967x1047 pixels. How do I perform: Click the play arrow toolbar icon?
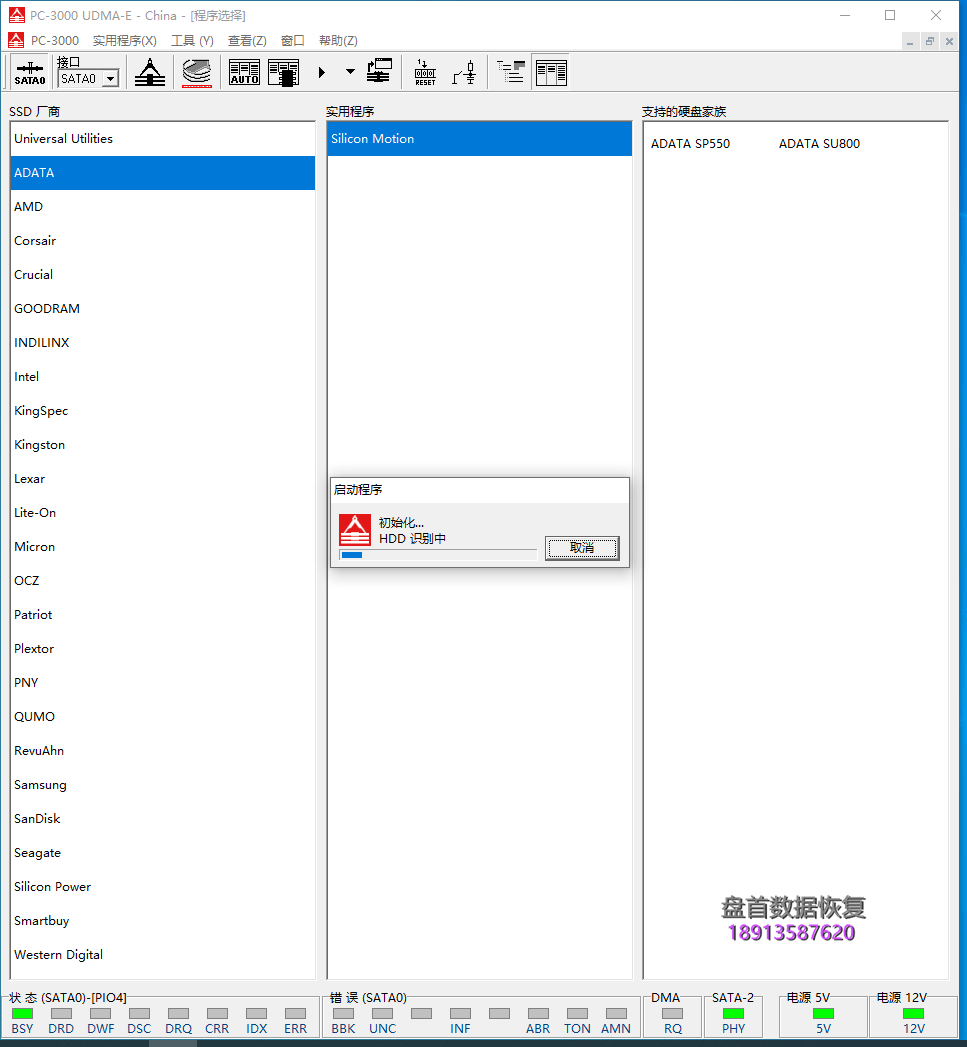click(322, 72)
